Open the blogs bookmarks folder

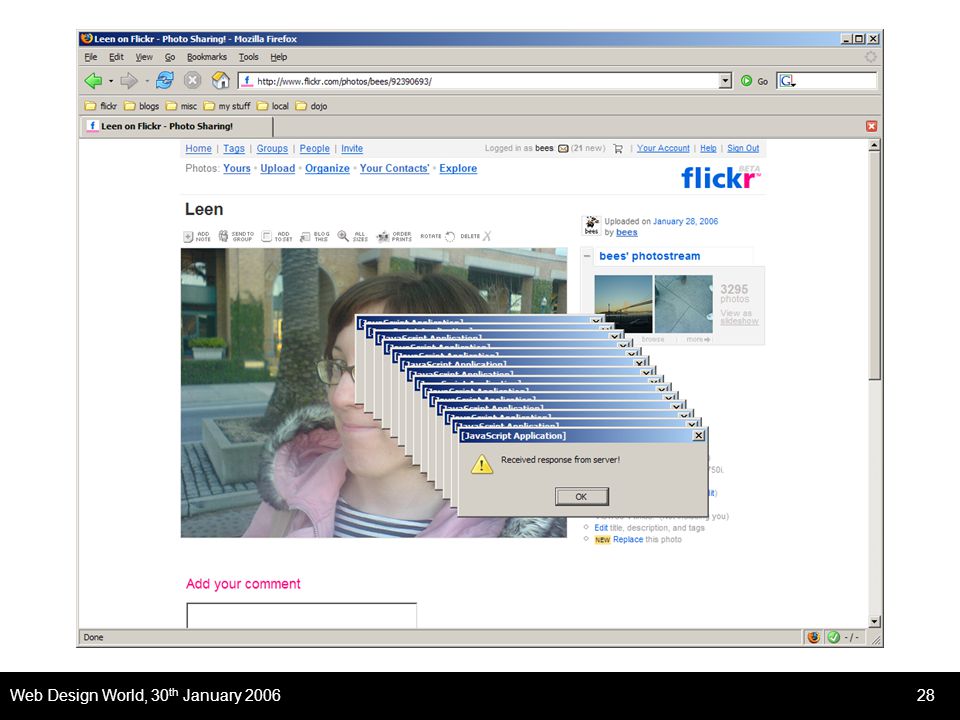click(141, 106)
